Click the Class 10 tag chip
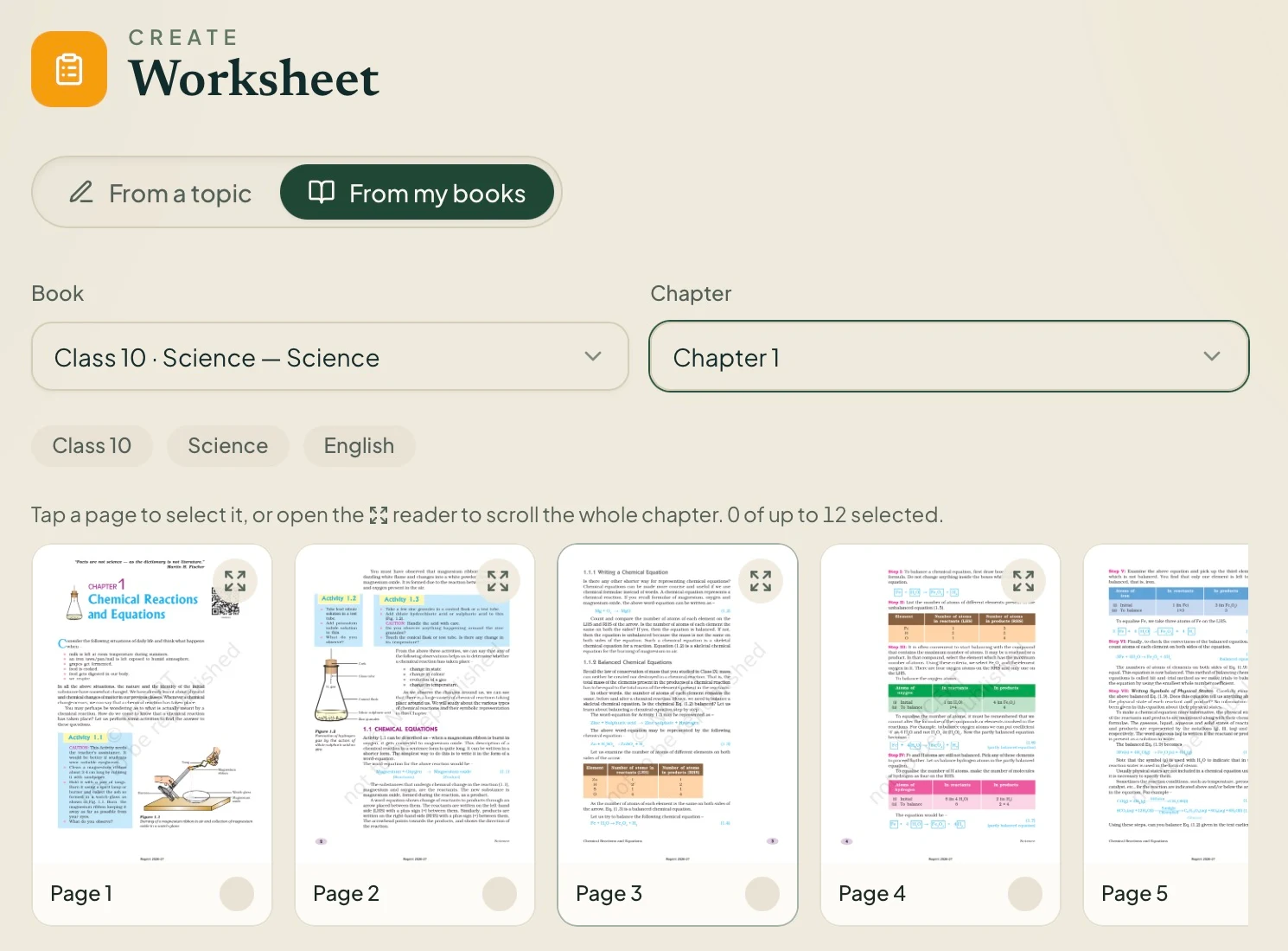1288x951 pixels. coord(92,446)
